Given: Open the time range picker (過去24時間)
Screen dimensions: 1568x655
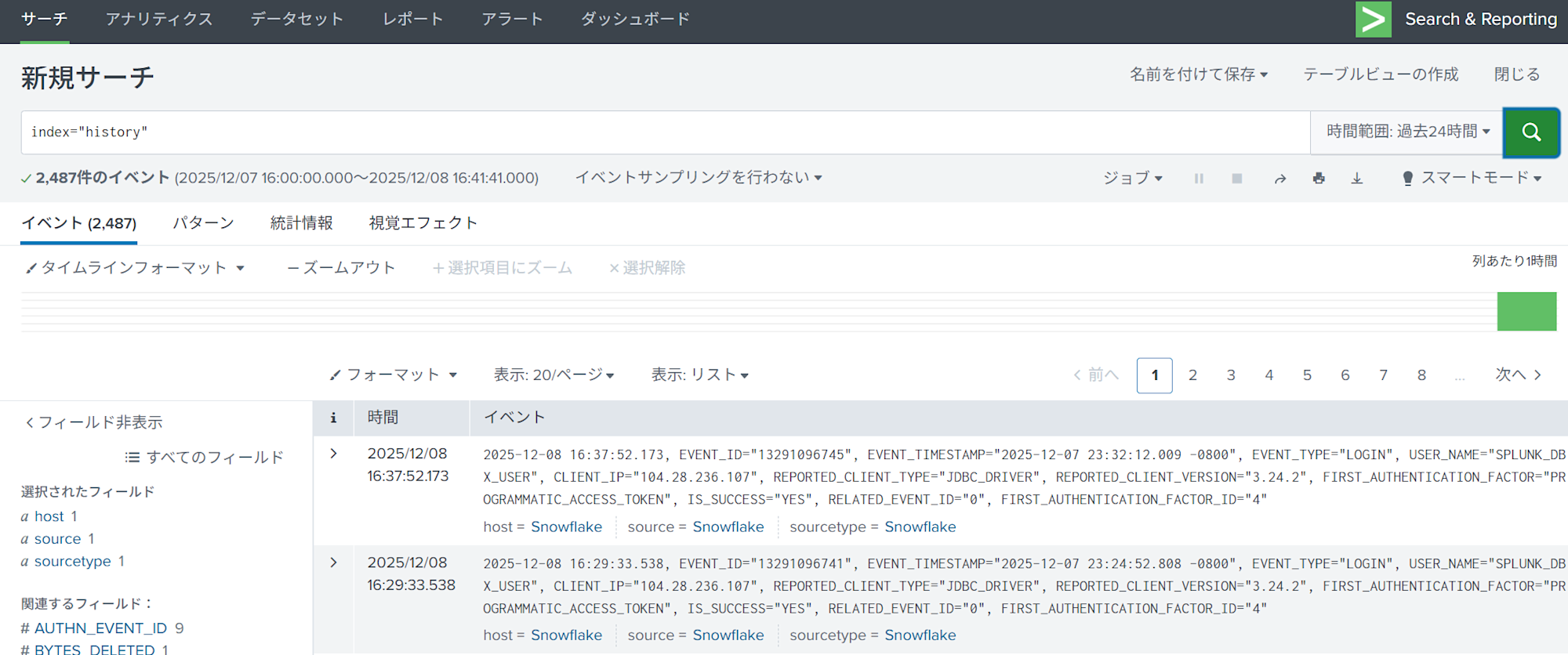Looking at the screenshot, I should click(x=1407, y=132).
